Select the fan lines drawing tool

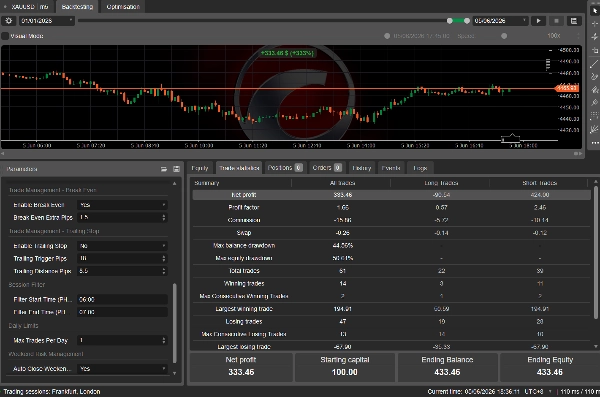[x=594, y=129]
